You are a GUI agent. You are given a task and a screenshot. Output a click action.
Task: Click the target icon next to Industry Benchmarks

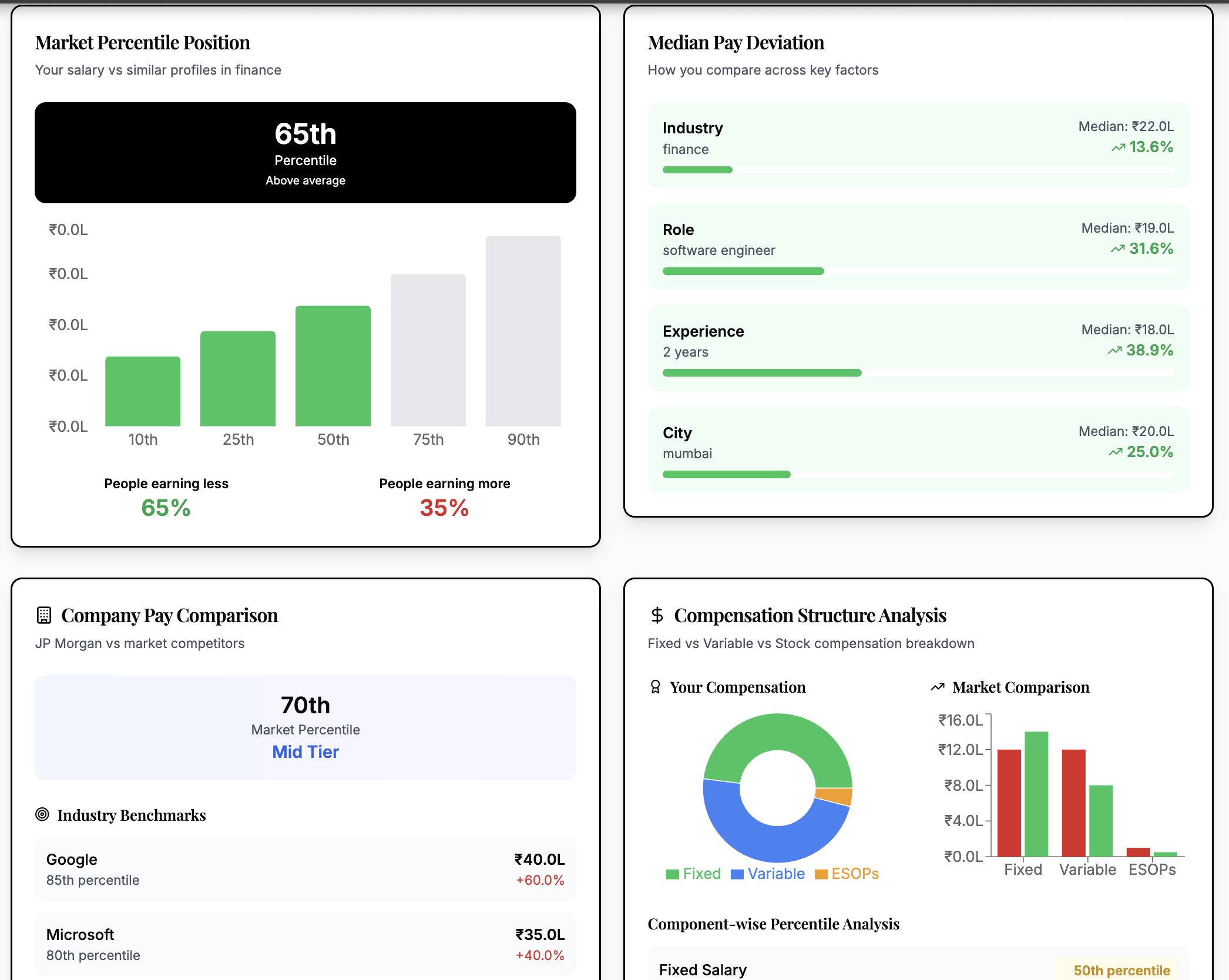pos(42,814)
